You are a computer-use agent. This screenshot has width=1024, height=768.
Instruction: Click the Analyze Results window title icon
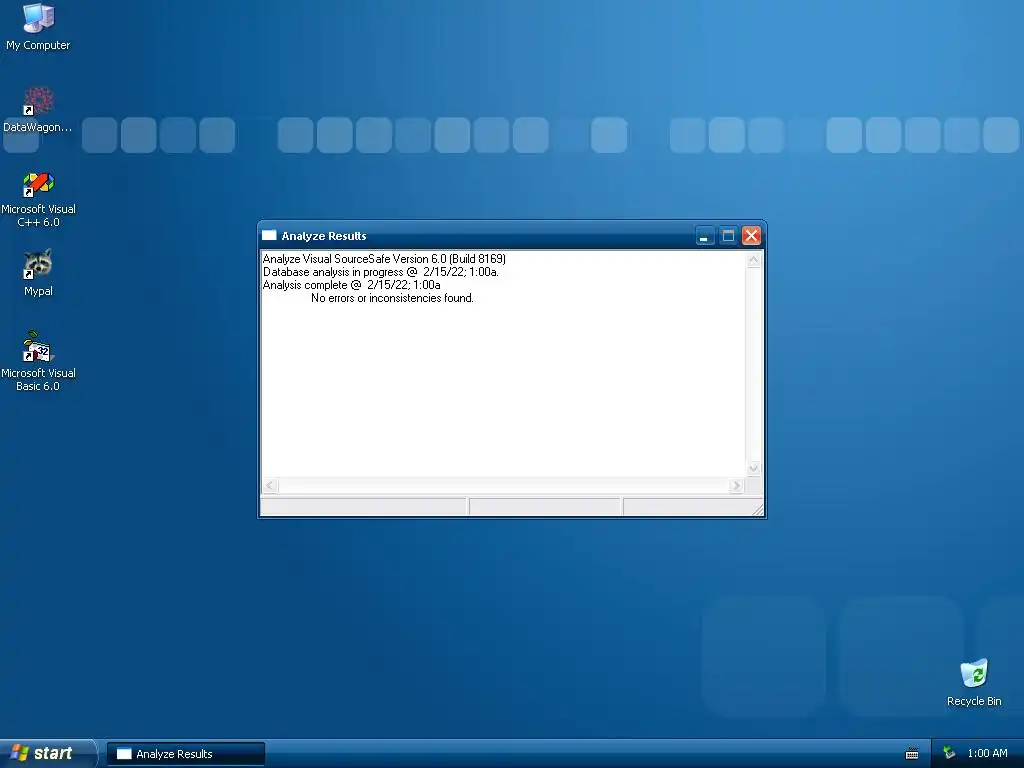click(x=269, y=236)
